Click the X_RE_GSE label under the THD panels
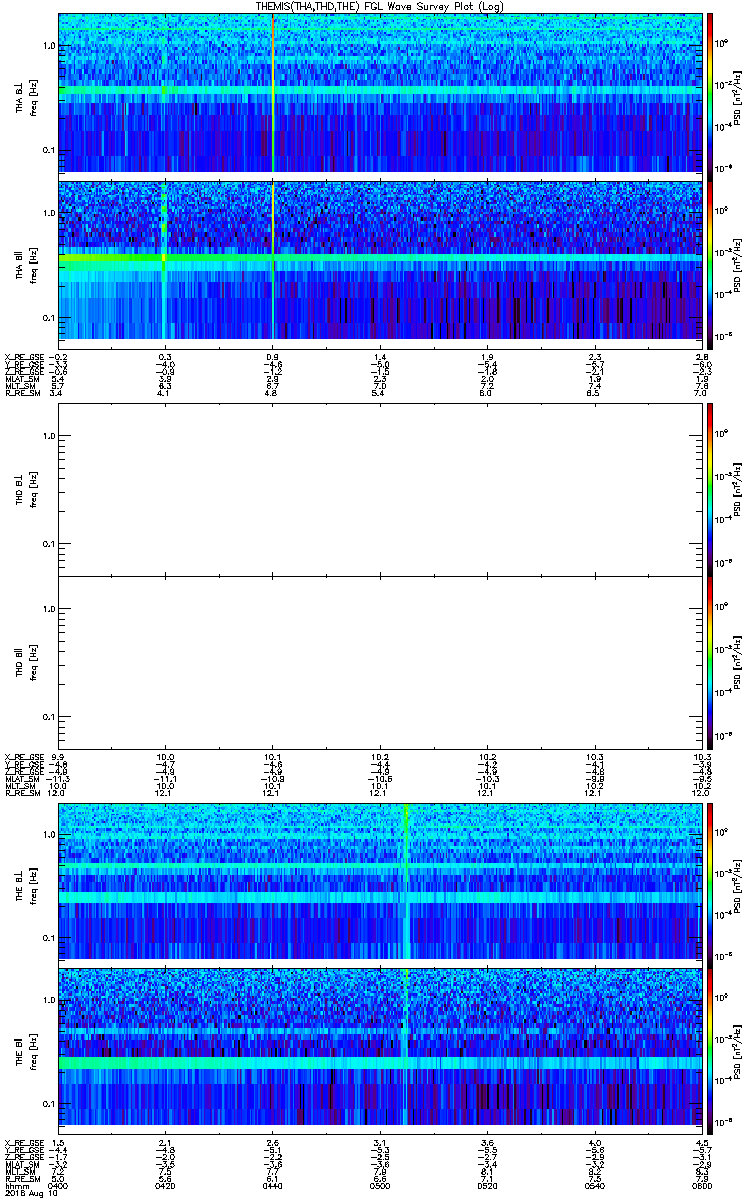 tap(22, 758)
